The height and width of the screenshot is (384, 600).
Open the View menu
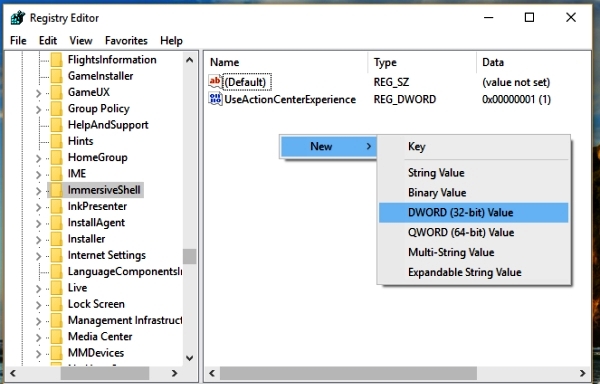coord(81,41)
